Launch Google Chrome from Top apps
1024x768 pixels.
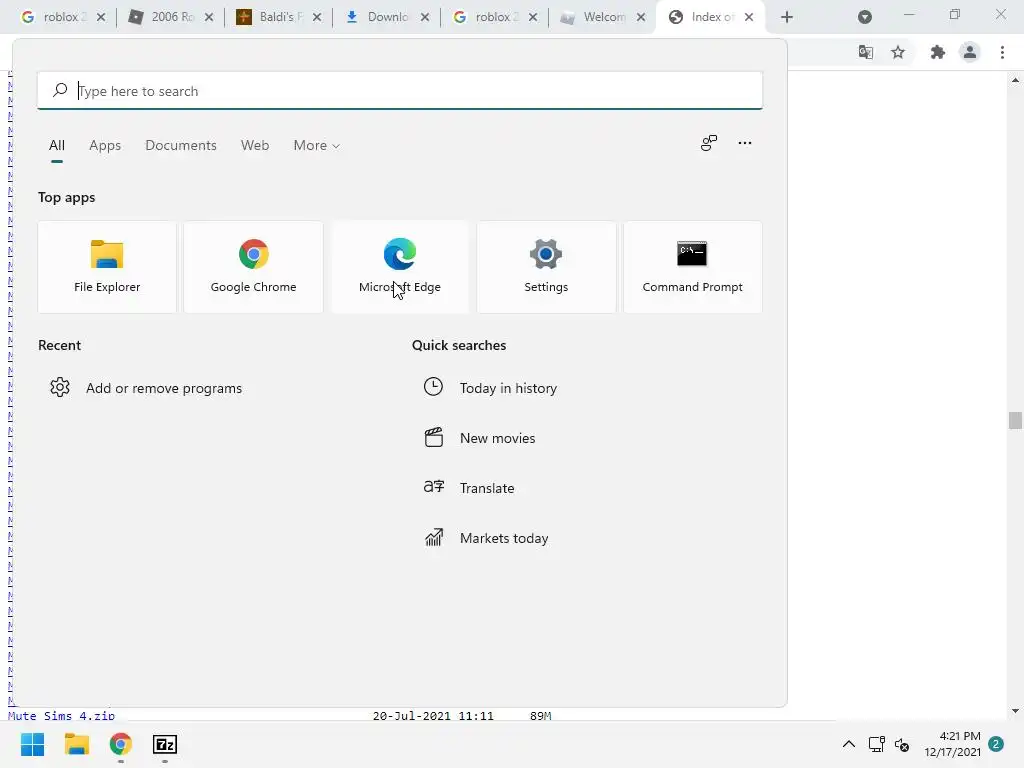[253, 267]
